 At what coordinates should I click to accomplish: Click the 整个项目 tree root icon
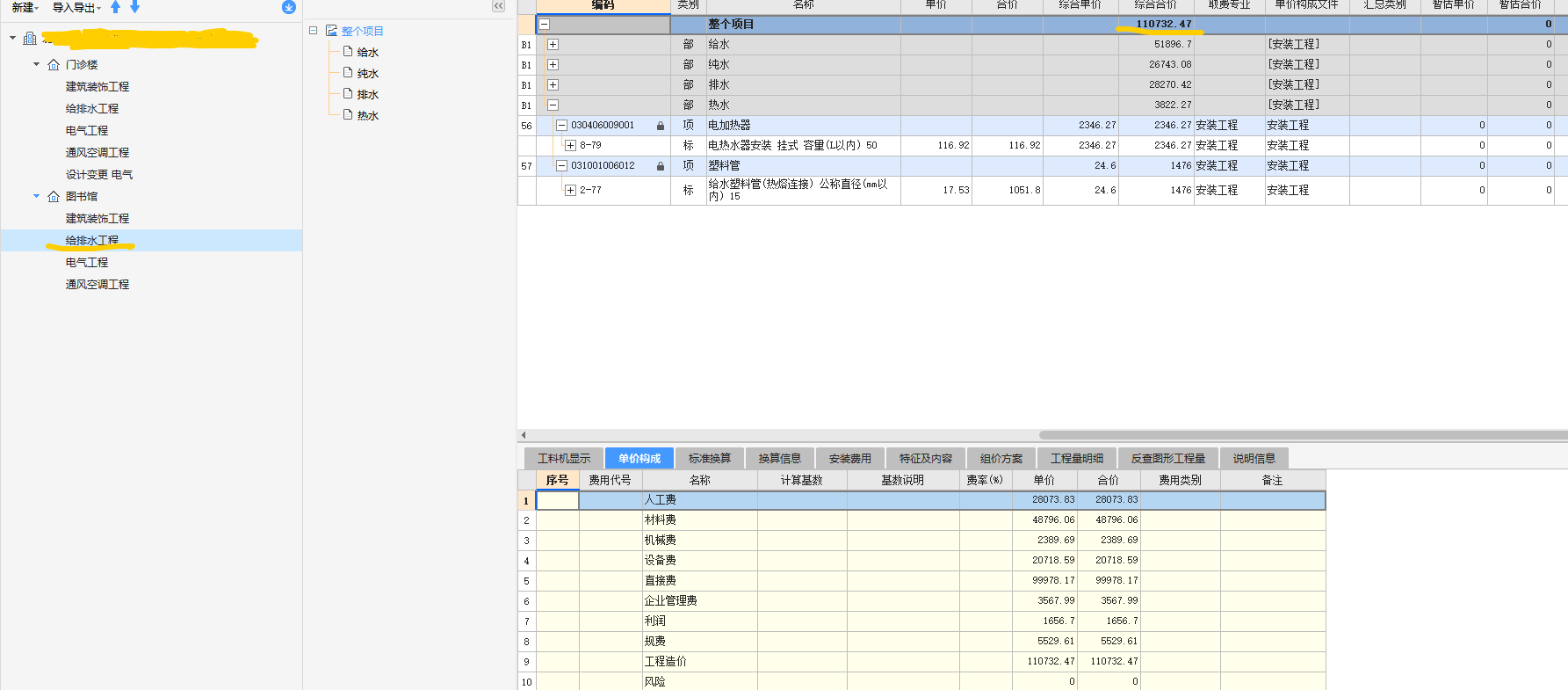tap(331, 31)
